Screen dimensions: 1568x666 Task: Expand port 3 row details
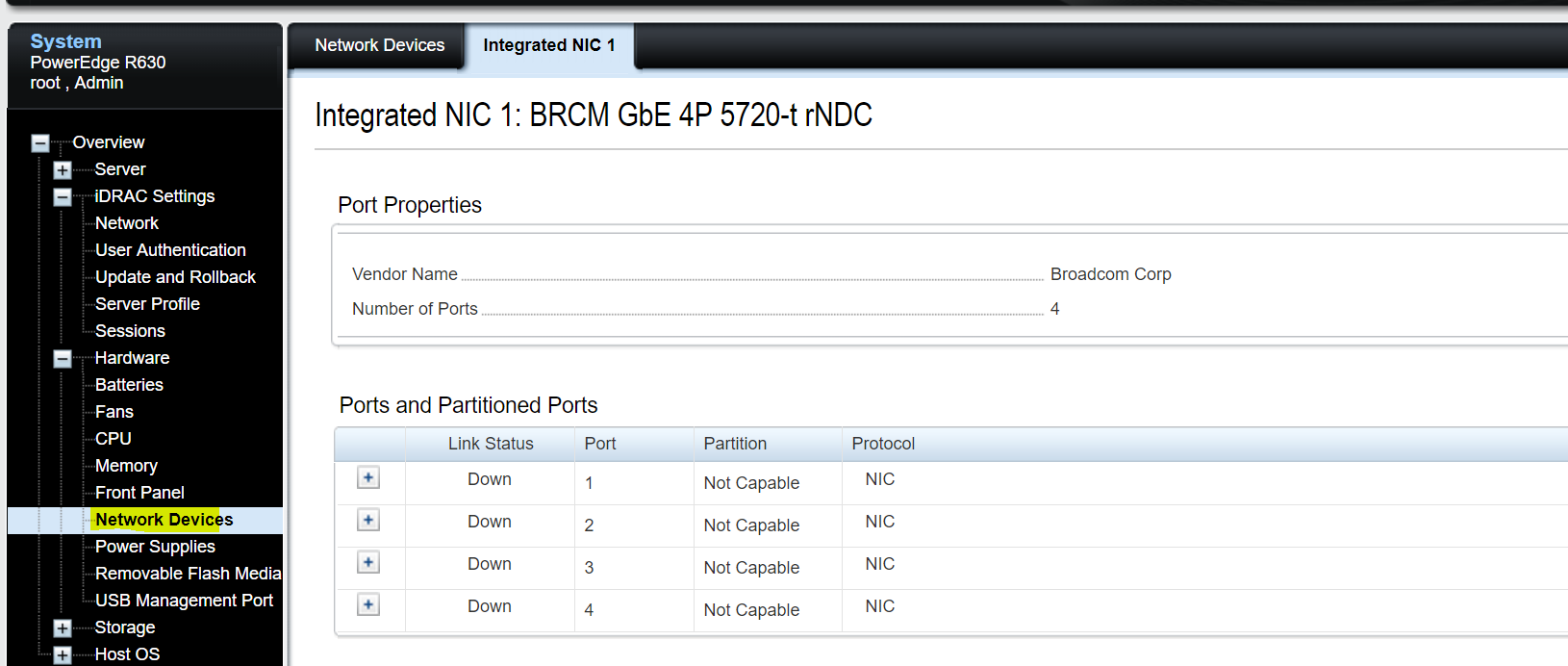[x=368, y=562]
